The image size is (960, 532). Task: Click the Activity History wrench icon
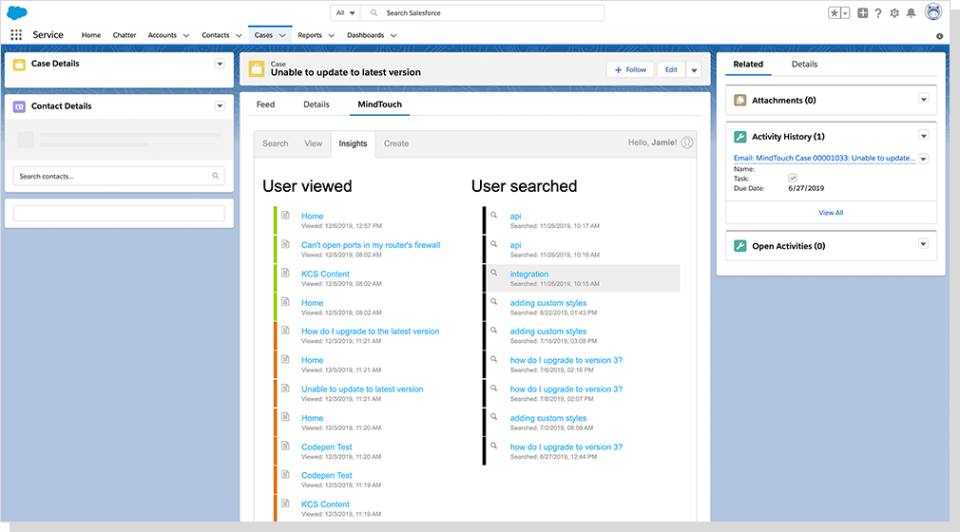pyautogui.click(x=740, y=137)
